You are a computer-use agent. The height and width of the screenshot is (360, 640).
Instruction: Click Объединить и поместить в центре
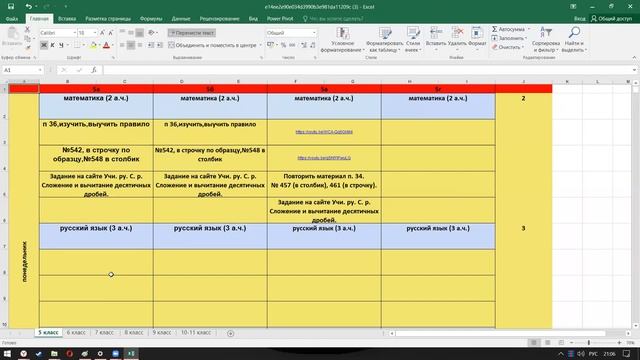pyautogui.click(x=212, y=45)
